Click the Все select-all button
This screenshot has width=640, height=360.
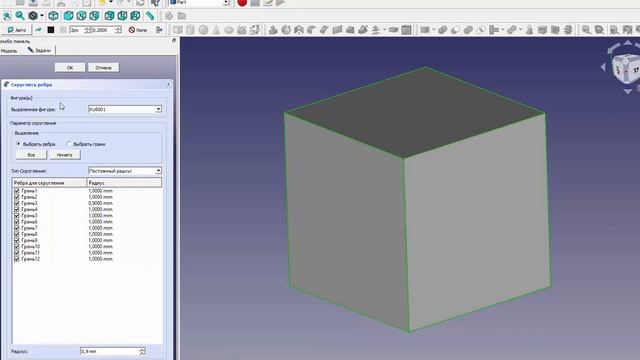coord(31,155)
